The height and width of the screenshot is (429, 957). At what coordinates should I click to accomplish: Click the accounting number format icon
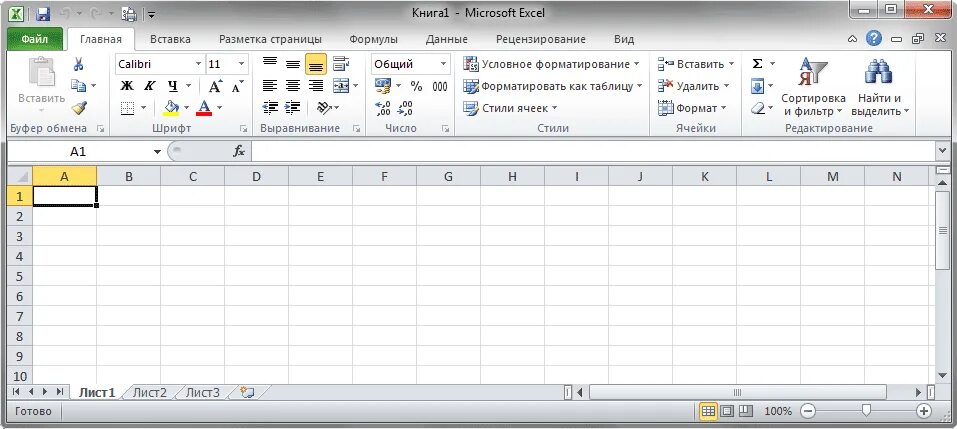pos(383,86)
